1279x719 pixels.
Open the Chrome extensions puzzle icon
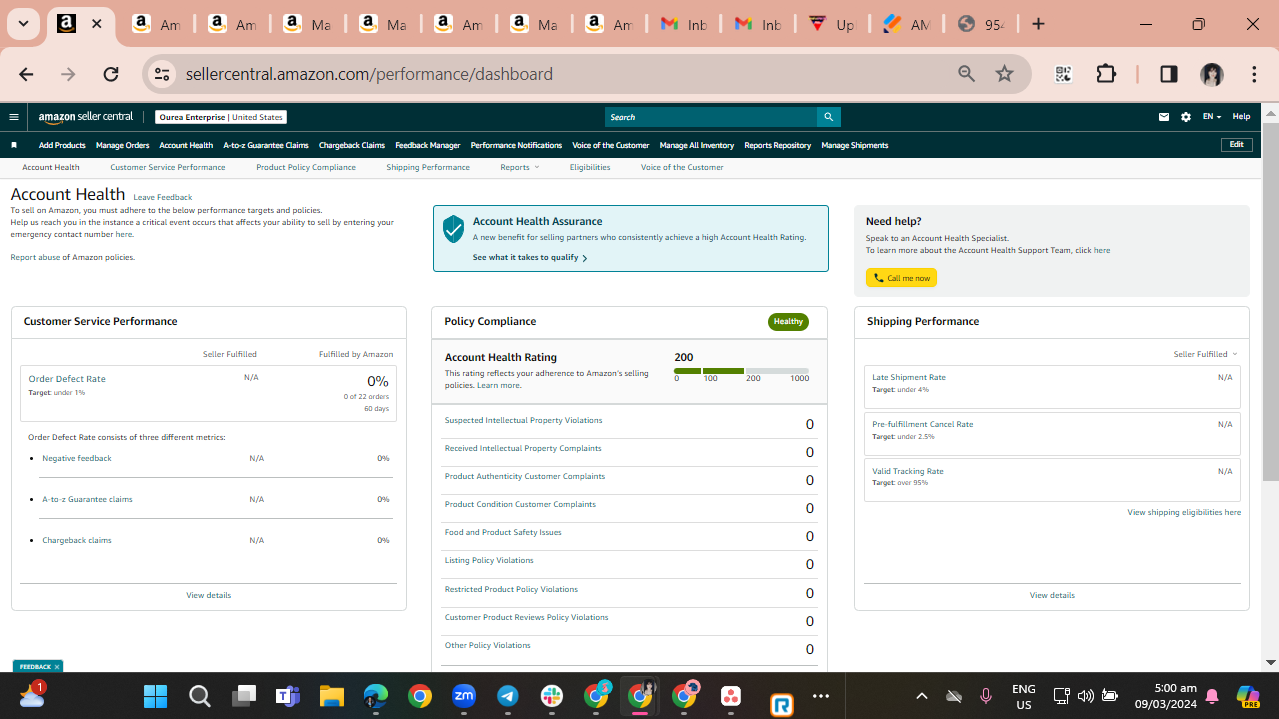[1106, 74]
